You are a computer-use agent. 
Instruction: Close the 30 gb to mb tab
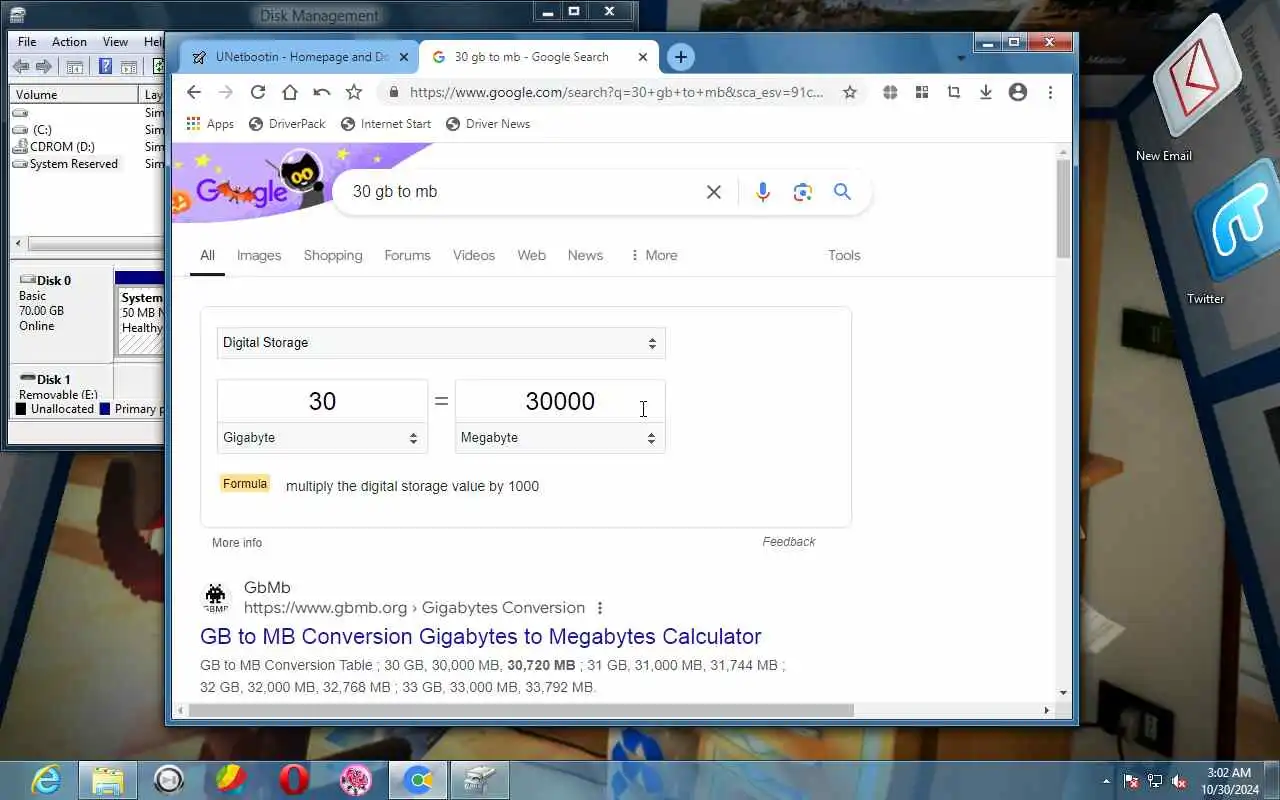[643, 57]
